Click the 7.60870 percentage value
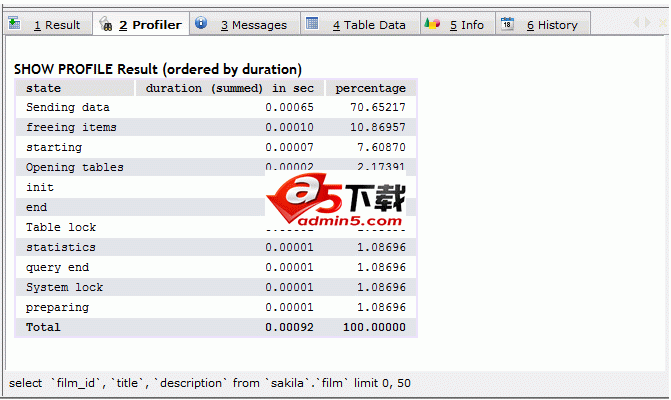This screenshot has height=400, width=671. 381,148
